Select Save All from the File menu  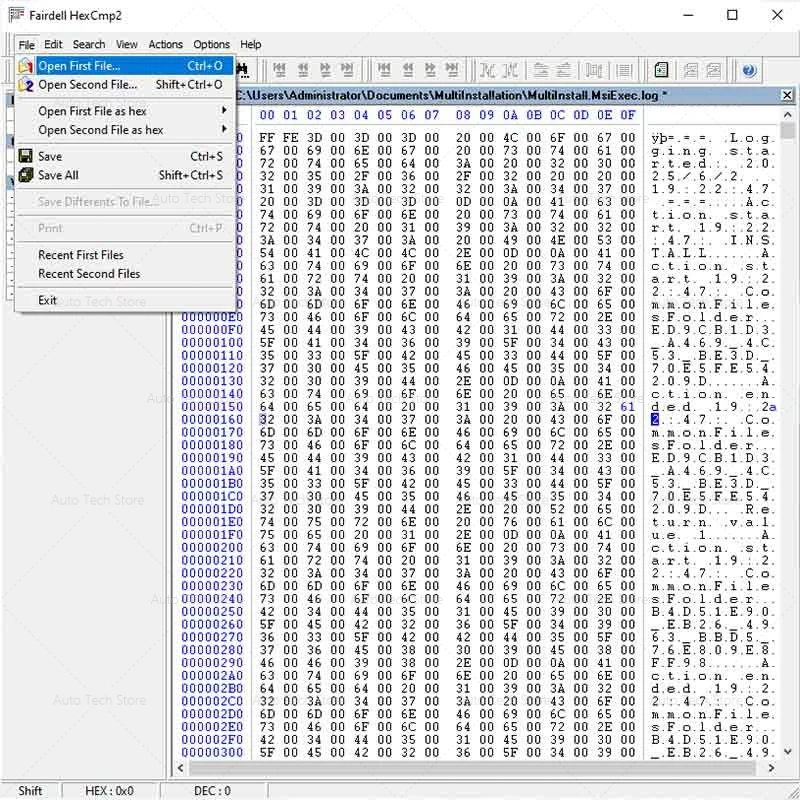click(x=126, y=176)
